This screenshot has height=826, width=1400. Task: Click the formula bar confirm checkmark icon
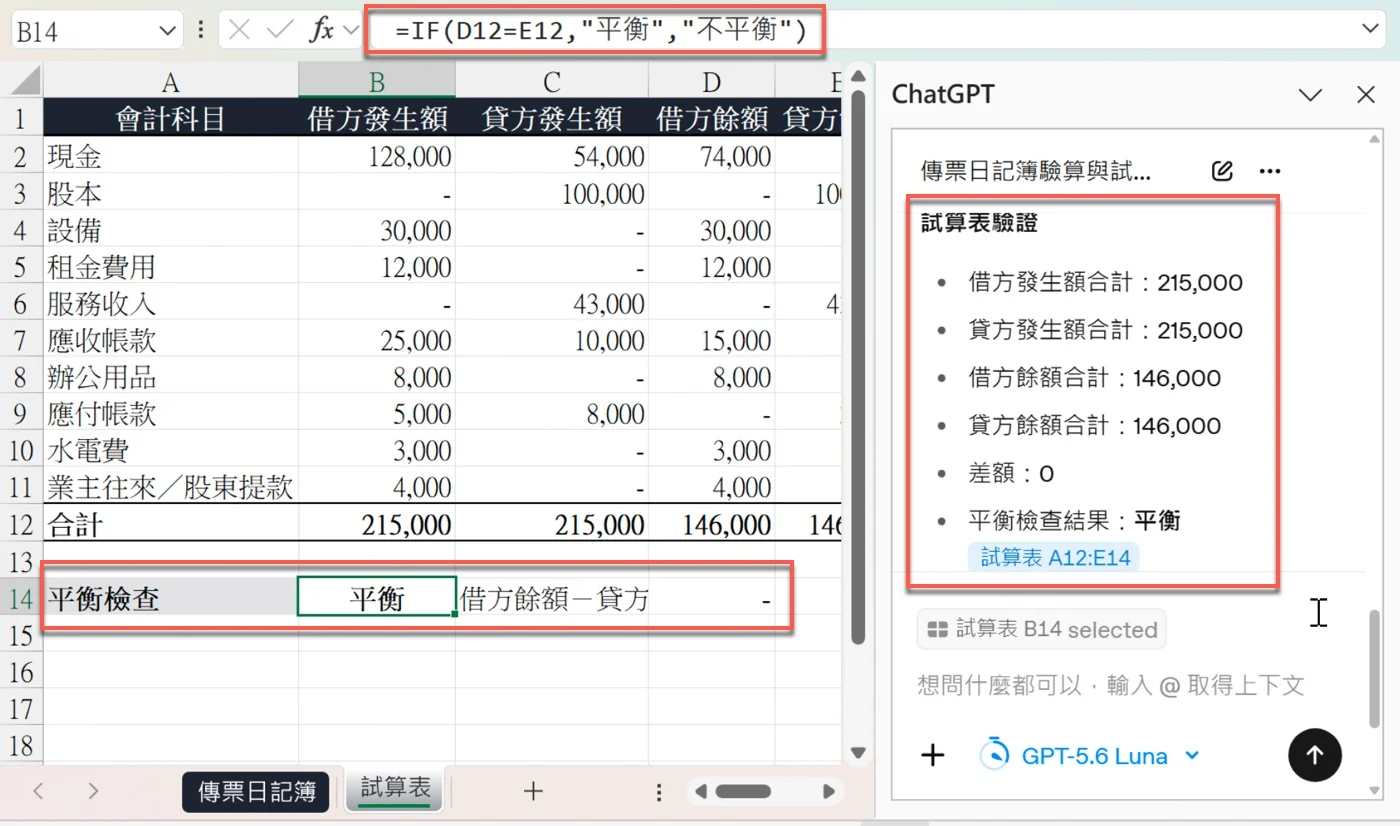(x=280, y=30)
